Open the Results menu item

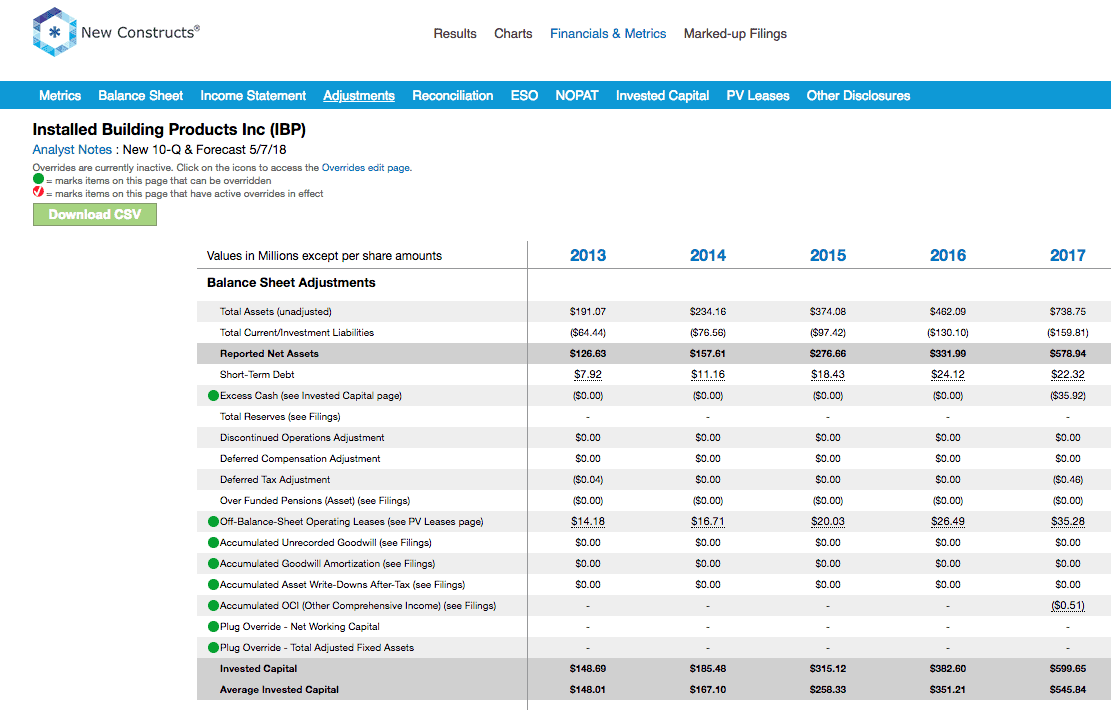455,33
